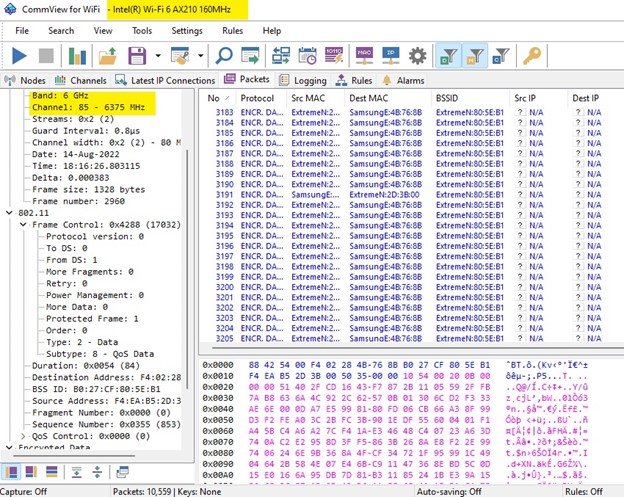Open options with the gear icon
The height and width of the screenshot is (497, 624).
[417, 56]
